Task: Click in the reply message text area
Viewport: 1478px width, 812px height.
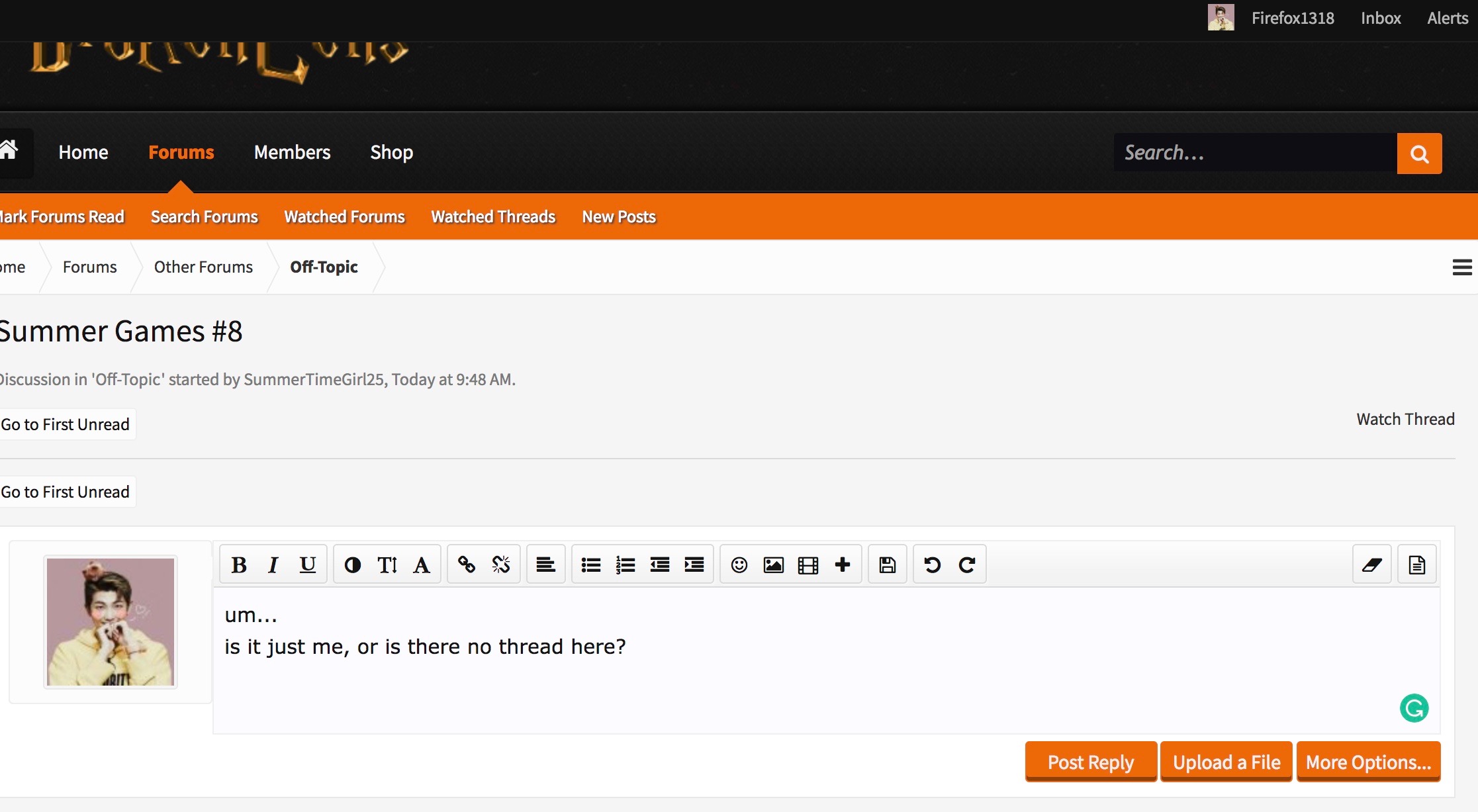Action: click(826, 660)
